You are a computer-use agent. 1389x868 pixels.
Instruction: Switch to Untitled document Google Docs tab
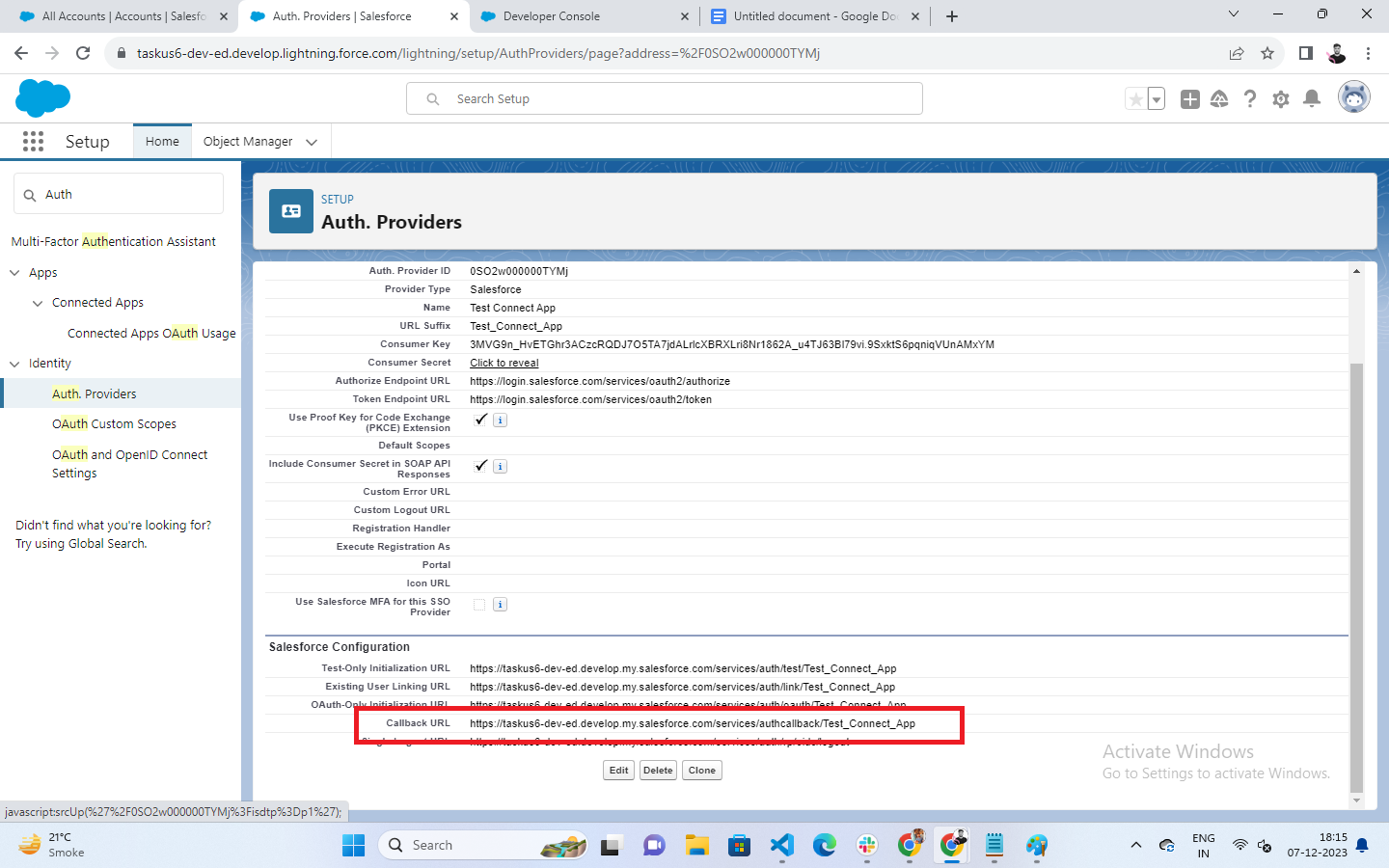(x=813, y=16)
